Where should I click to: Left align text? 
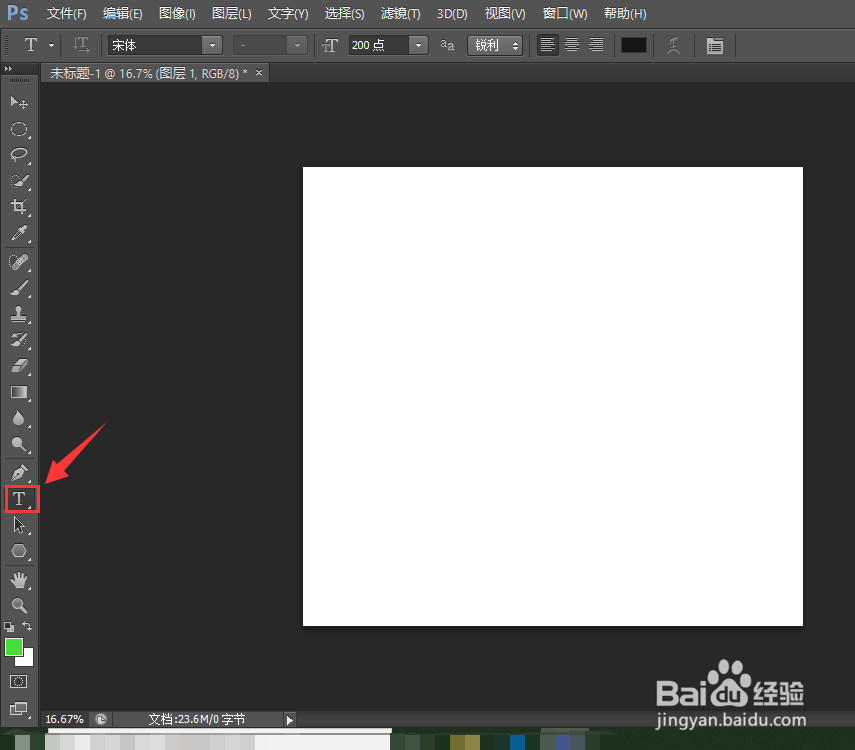(547, 45)
